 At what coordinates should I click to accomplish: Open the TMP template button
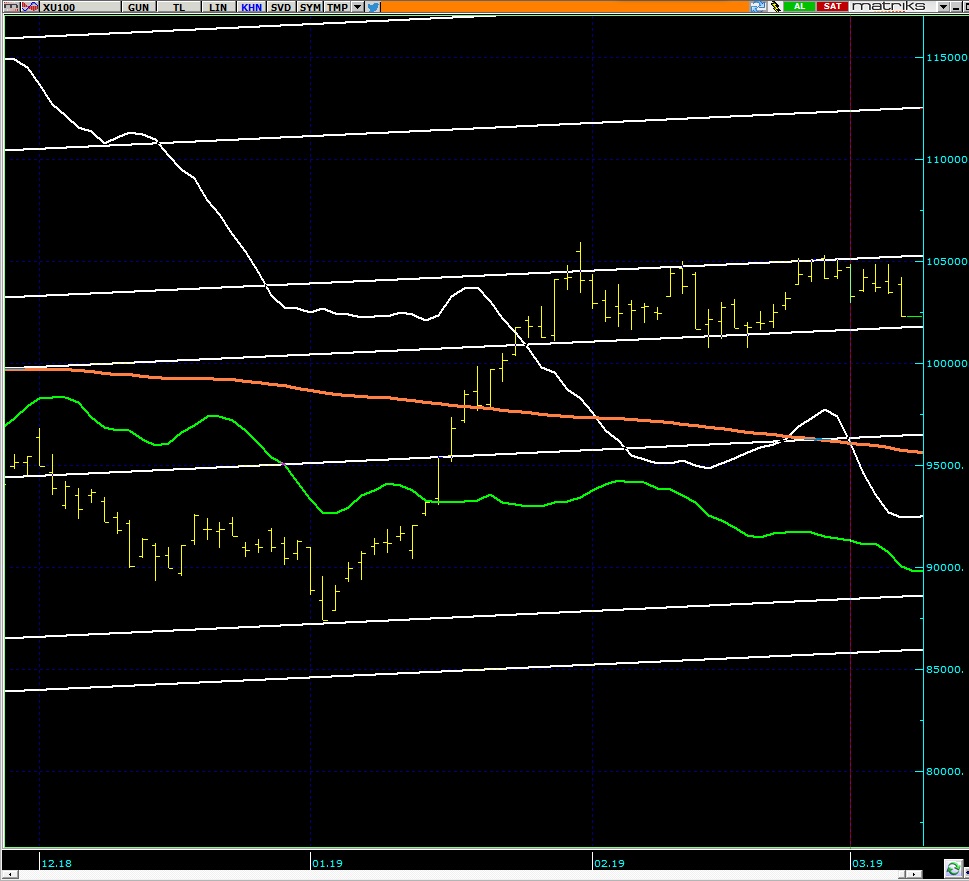coord(337,7)
